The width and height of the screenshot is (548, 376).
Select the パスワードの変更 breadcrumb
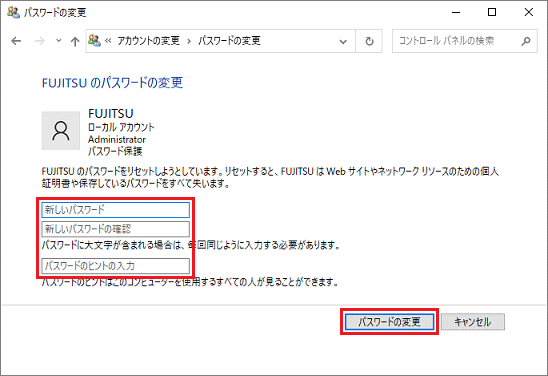pos(229,41)
